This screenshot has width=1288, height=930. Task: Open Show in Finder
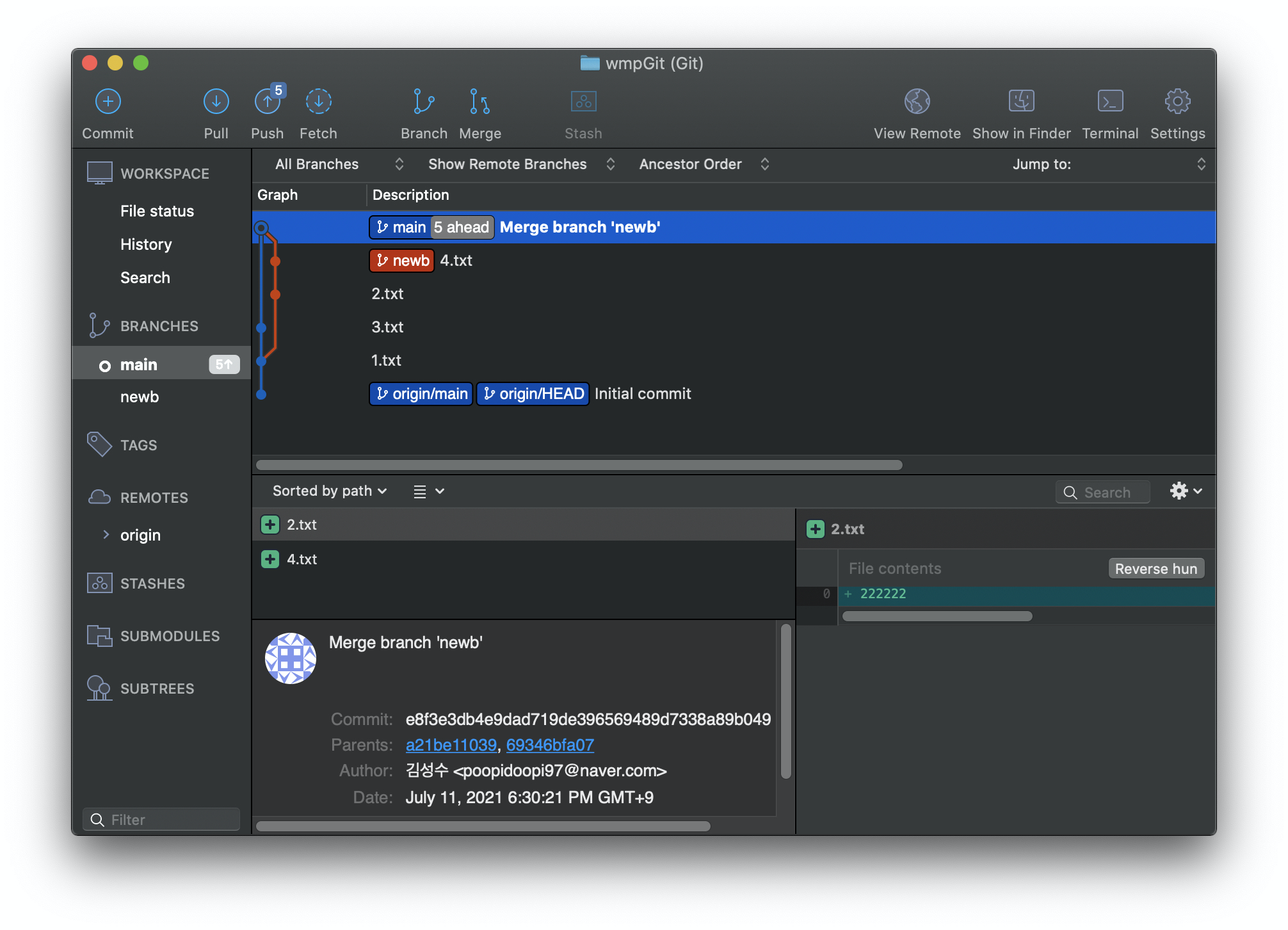1020,102
